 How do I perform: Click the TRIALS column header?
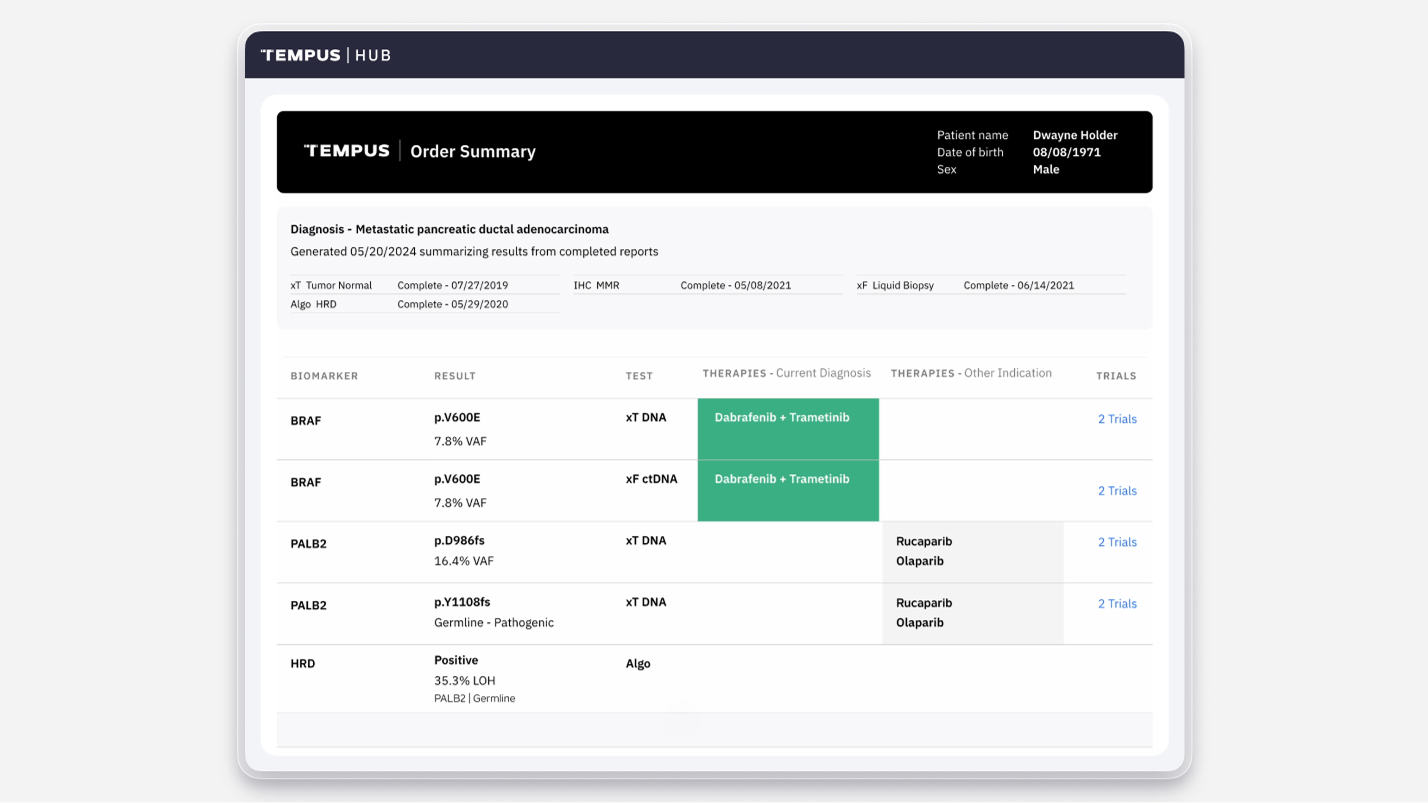(x=1116, y=376)
